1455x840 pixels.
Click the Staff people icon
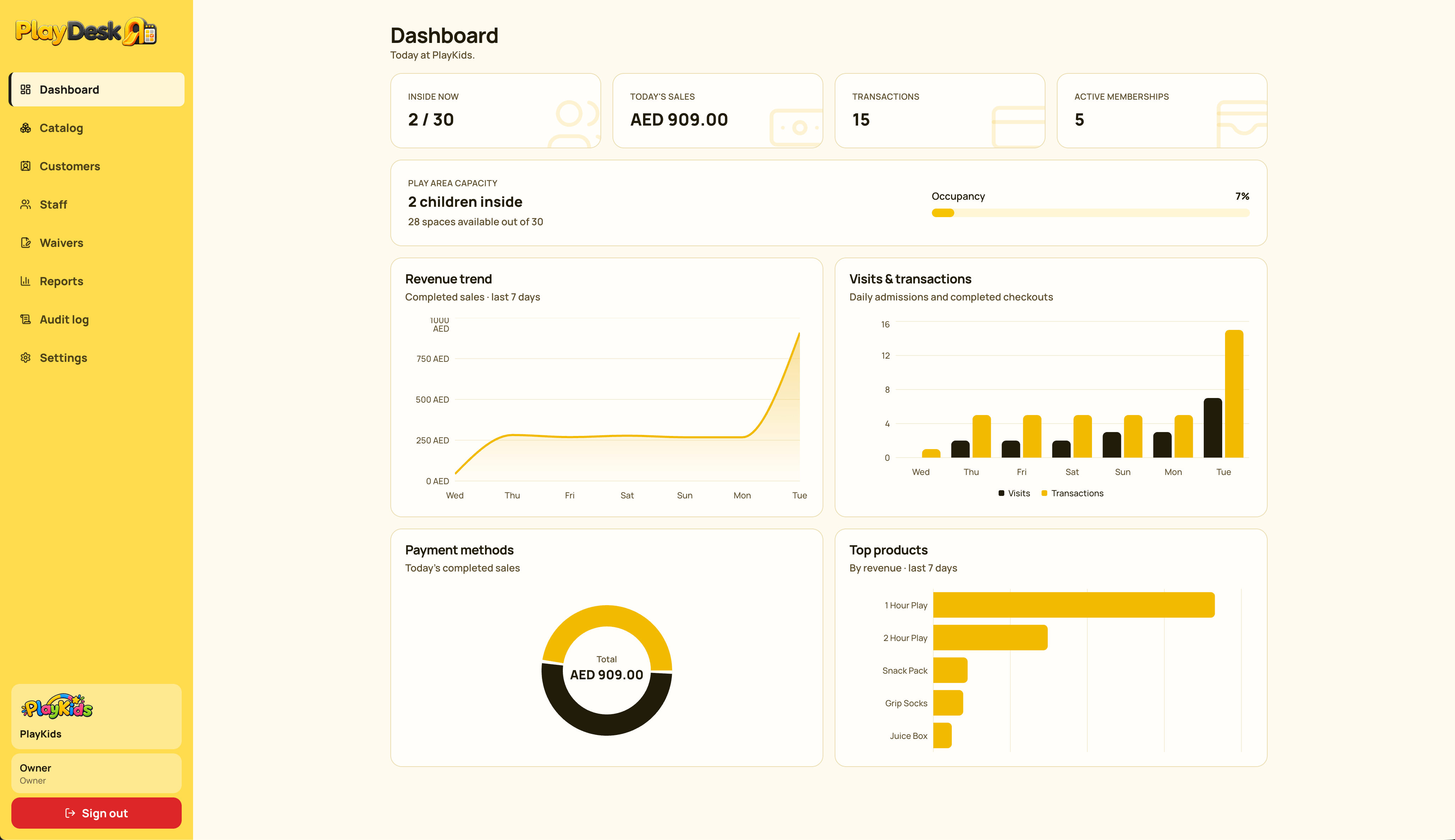[x=26, y=204]
